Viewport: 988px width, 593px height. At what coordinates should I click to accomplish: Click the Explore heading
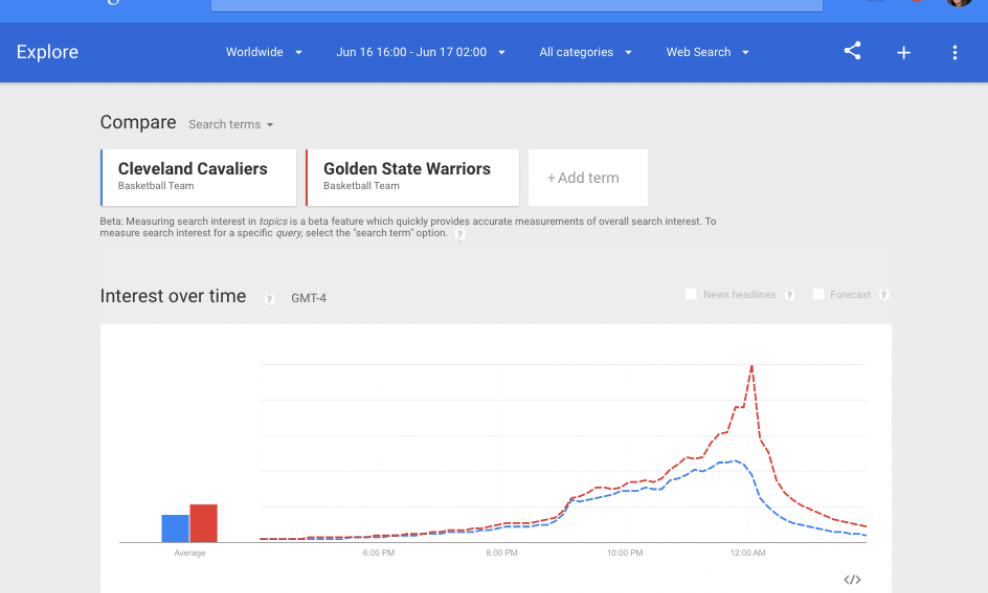(x=47, y=52)
